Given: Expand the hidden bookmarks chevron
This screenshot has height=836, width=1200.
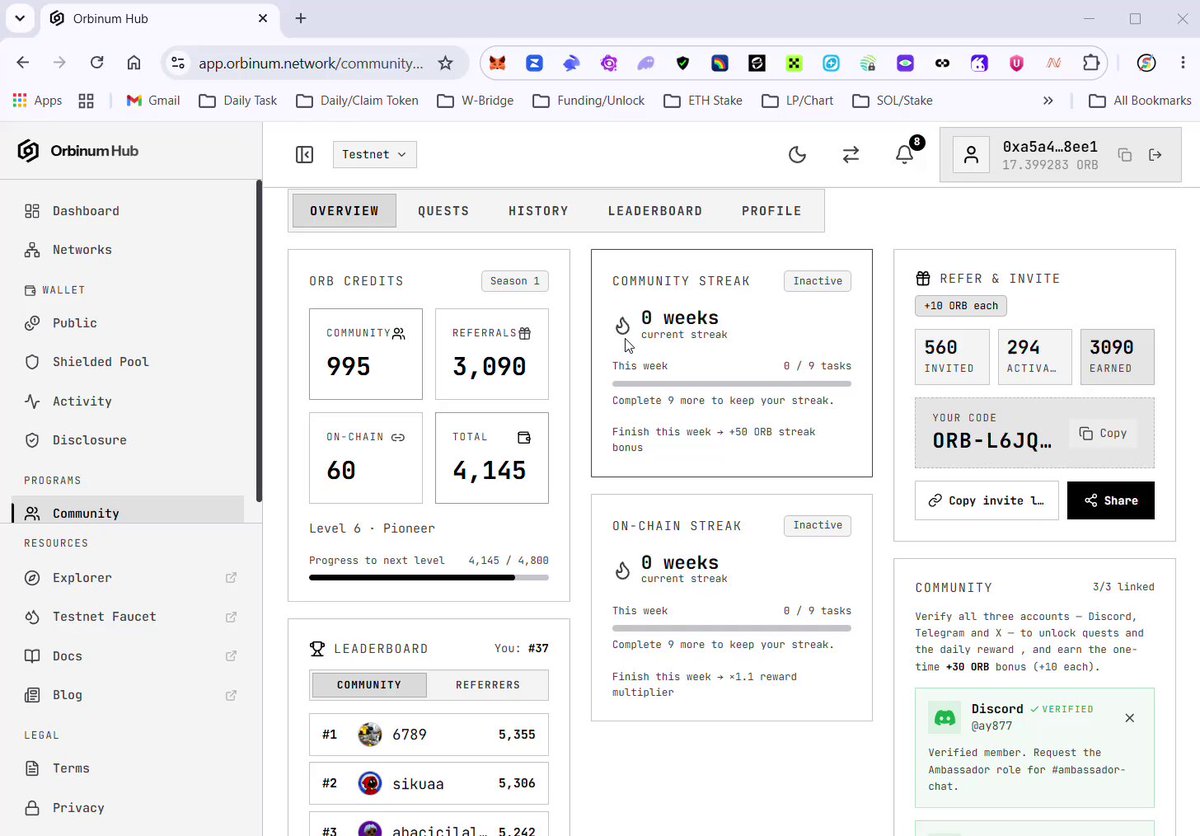Looking at the screenshot, I should [1048, 100].
